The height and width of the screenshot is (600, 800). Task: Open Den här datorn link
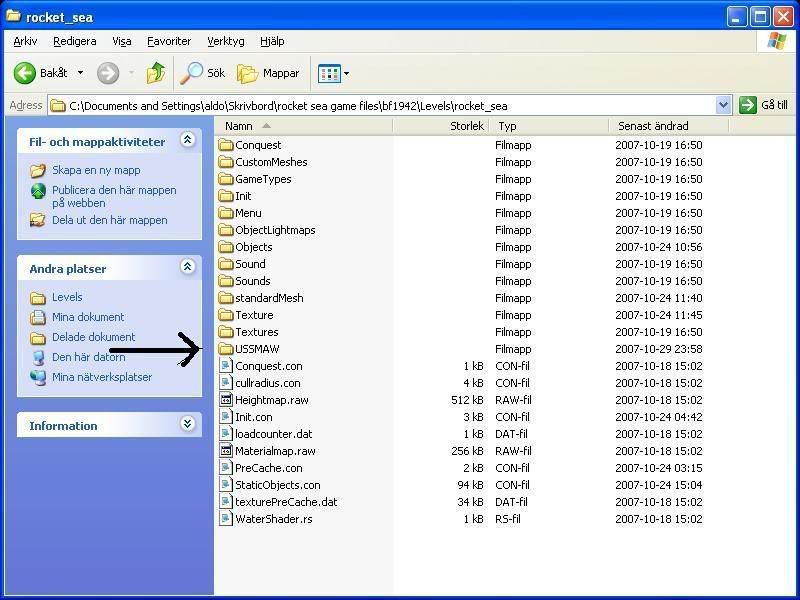tap(88, 357)
